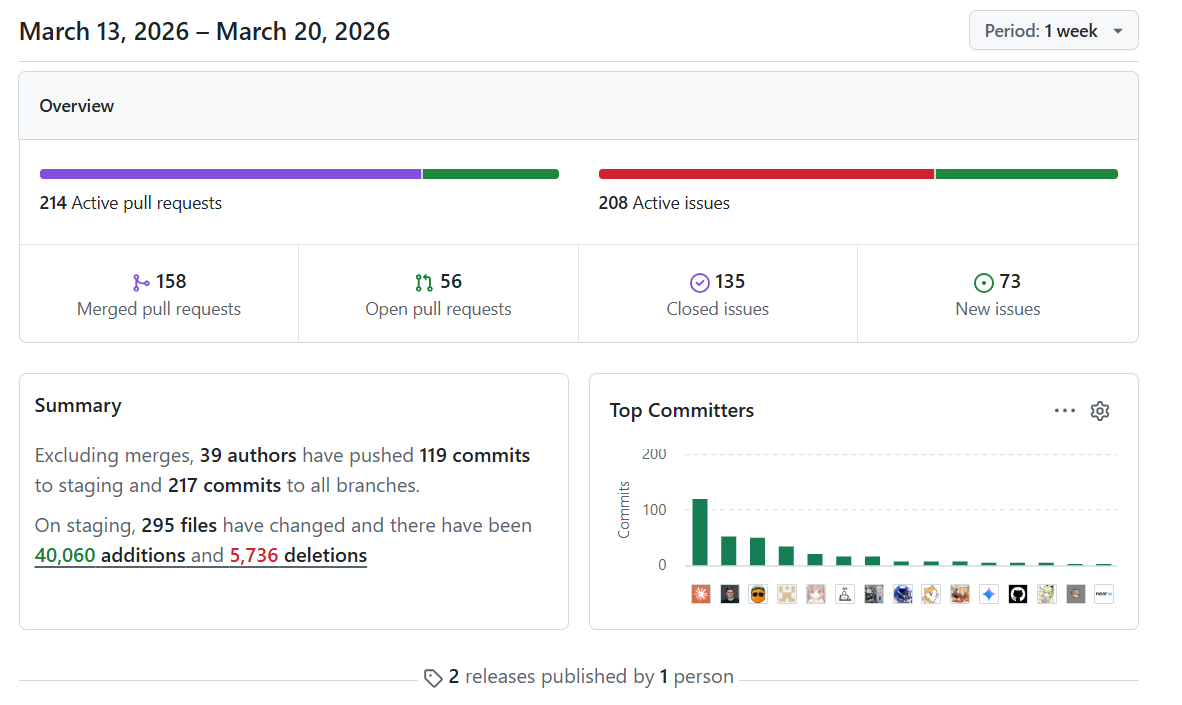Click the orange starburst committer avatar

click(701, 594)
